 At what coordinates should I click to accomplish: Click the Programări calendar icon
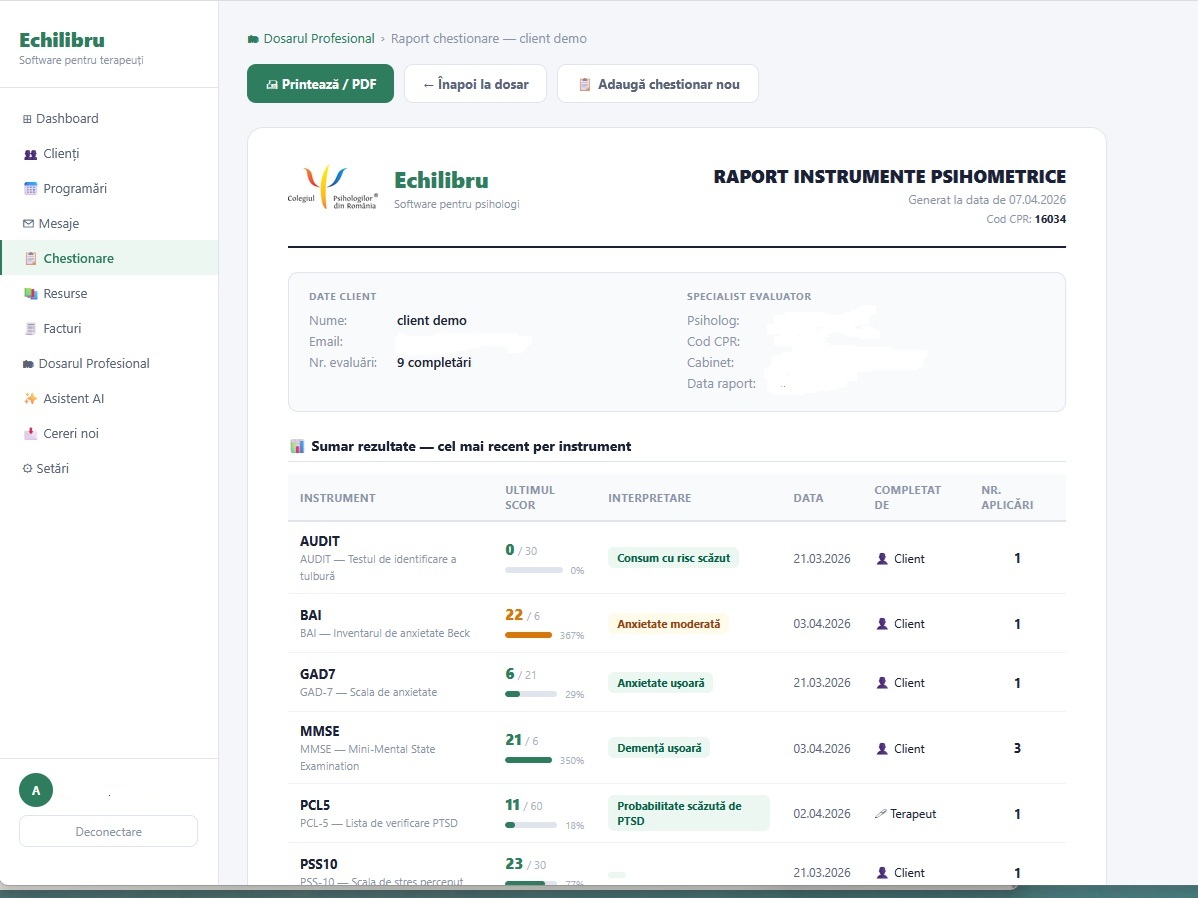[x=30, y=189]
